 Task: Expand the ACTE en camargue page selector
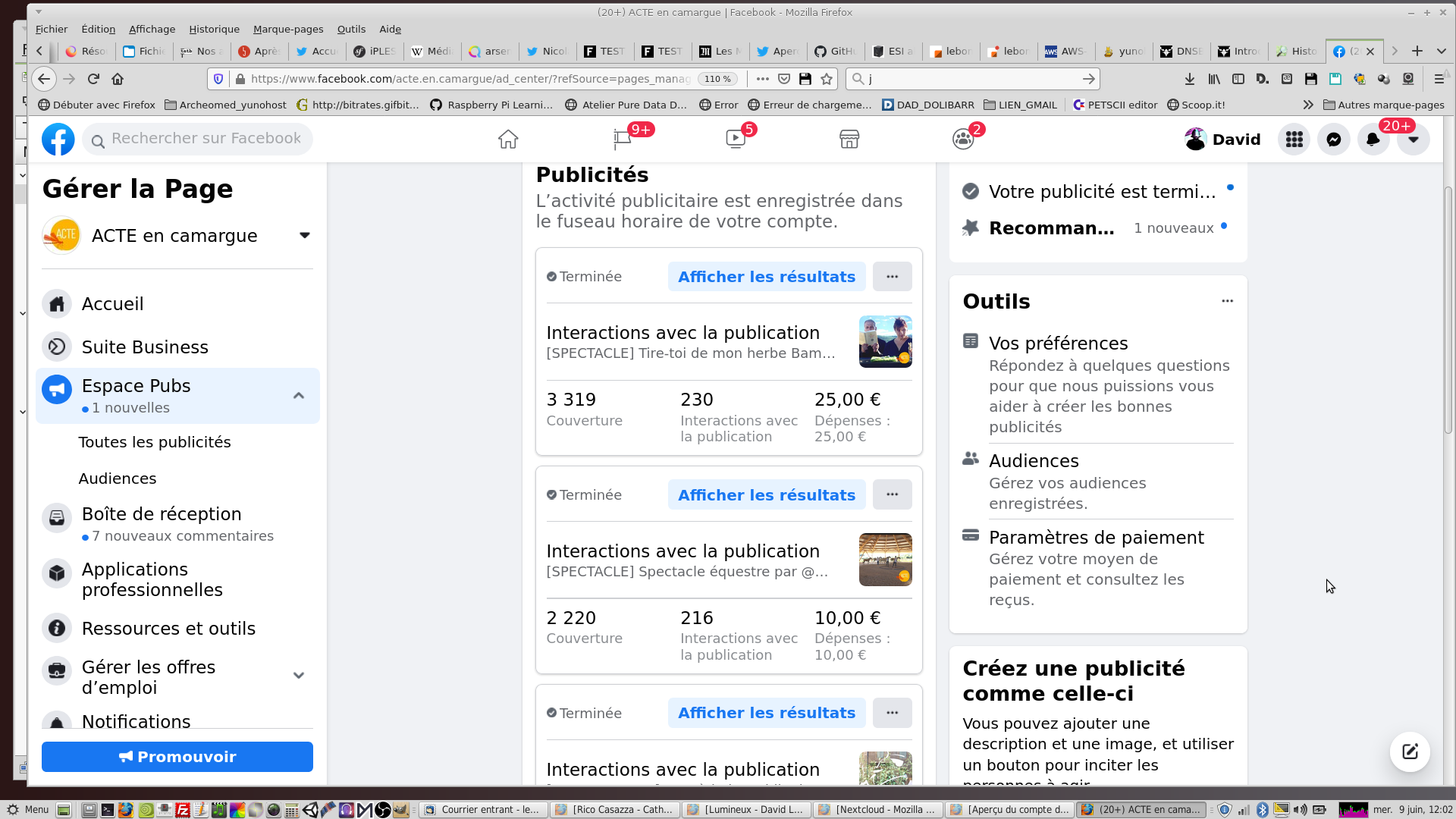pyautogui.click(x=304, y=236)
